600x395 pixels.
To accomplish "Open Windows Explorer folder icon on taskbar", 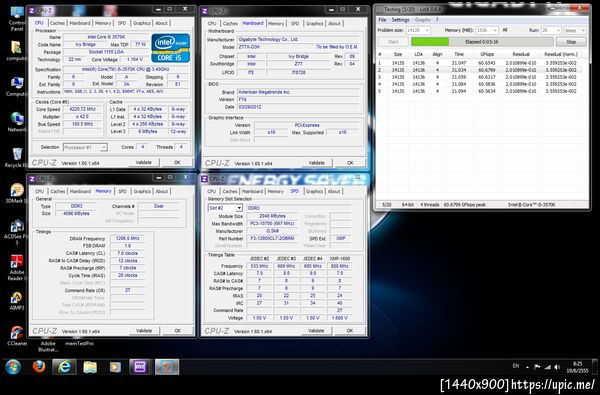I will tap(90, 367).
